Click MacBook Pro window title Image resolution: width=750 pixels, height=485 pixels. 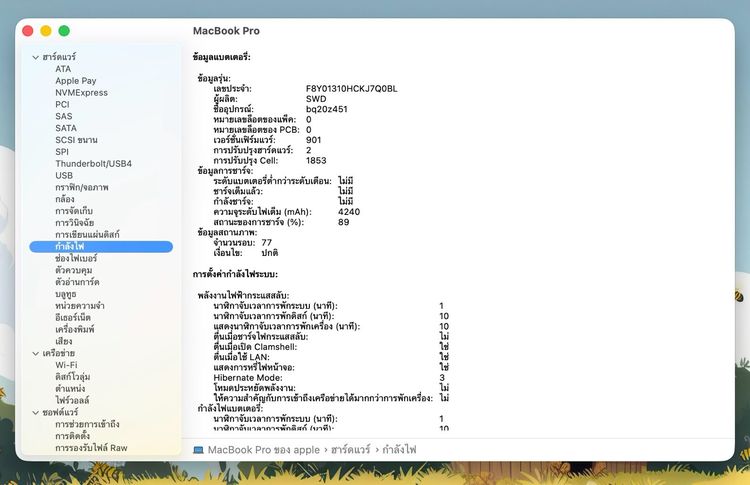[x=226, y=31]
